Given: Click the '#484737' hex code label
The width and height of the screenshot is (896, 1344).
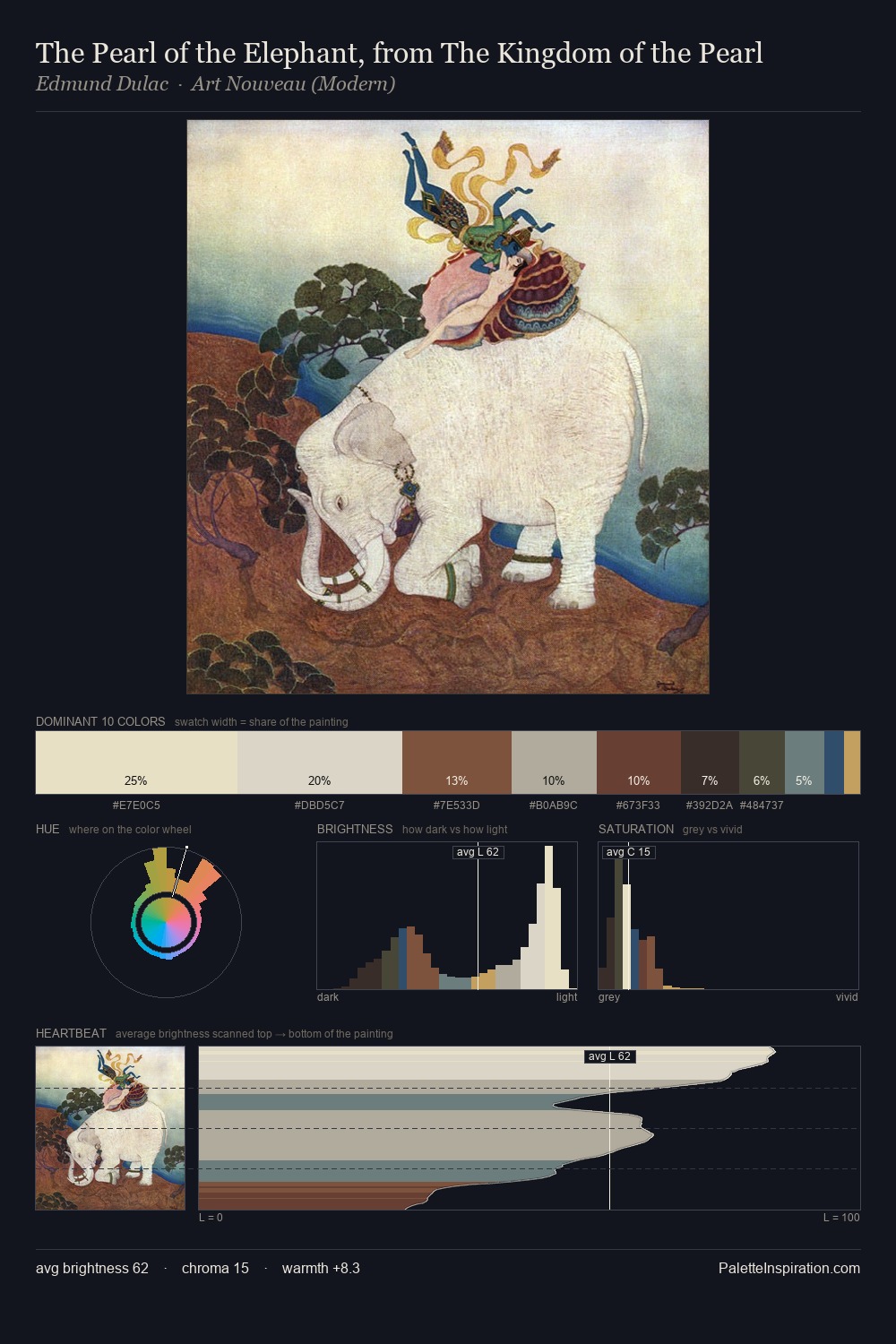Looking at the screenshot, I should click(x=762, y=806).
